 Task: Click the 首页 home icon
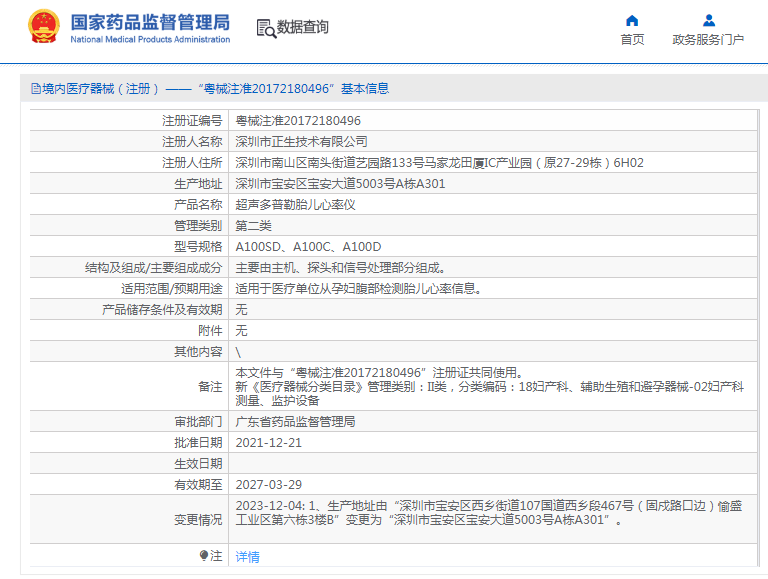[632, 21]
